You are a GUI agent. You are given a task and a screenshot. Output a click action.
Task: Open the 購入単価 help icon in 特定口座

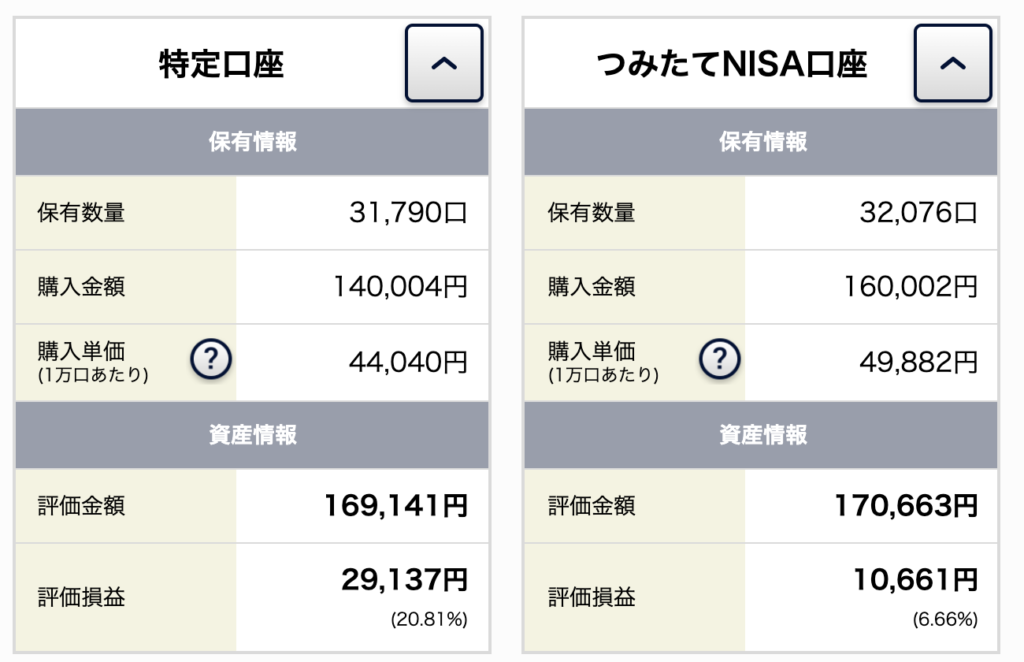pos(211,359)
